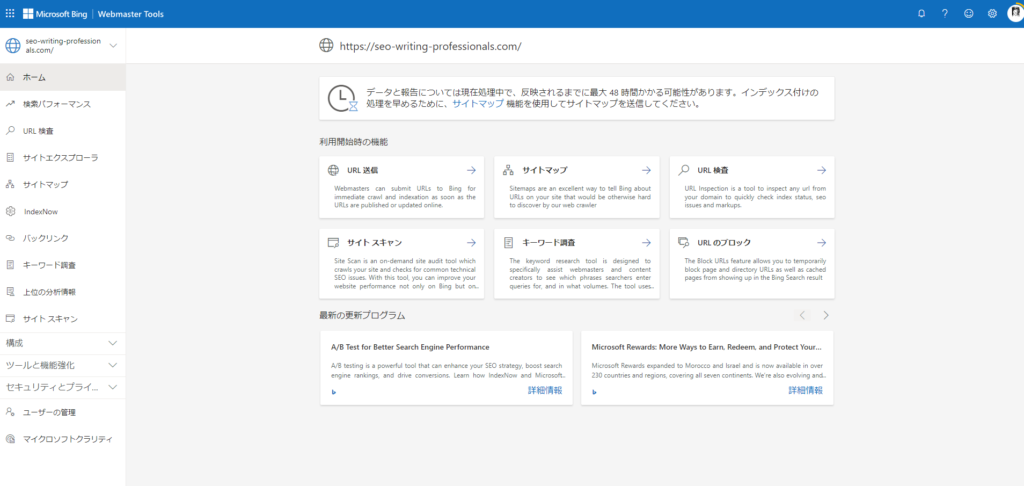The height and width of the screenshot is (486, 1024).
Task: Click the URL 送信 globe icon on card
Action: [x=333, y=170]
